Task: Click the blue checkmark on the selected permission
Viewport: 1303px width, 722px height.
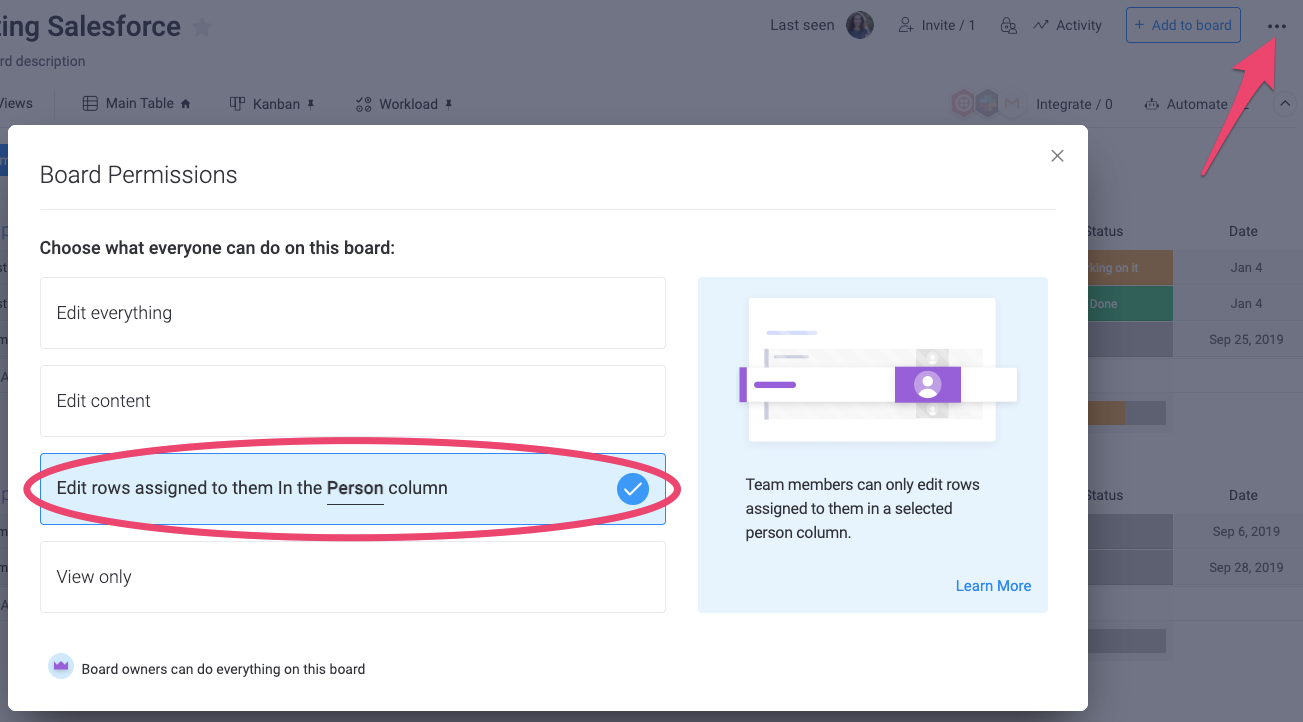Action: point(632,489)
